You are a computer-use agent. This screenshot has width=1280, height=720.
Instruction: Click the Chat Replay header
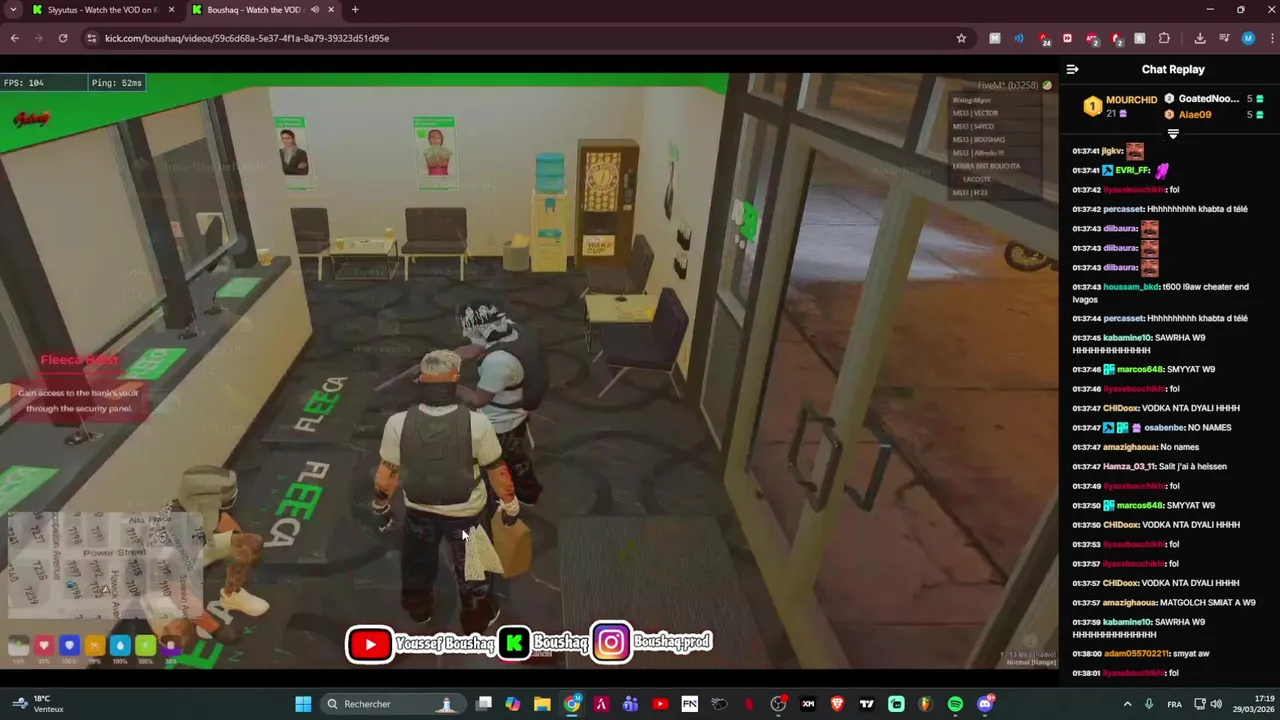pyautogui.click(x=1173, y=69)
